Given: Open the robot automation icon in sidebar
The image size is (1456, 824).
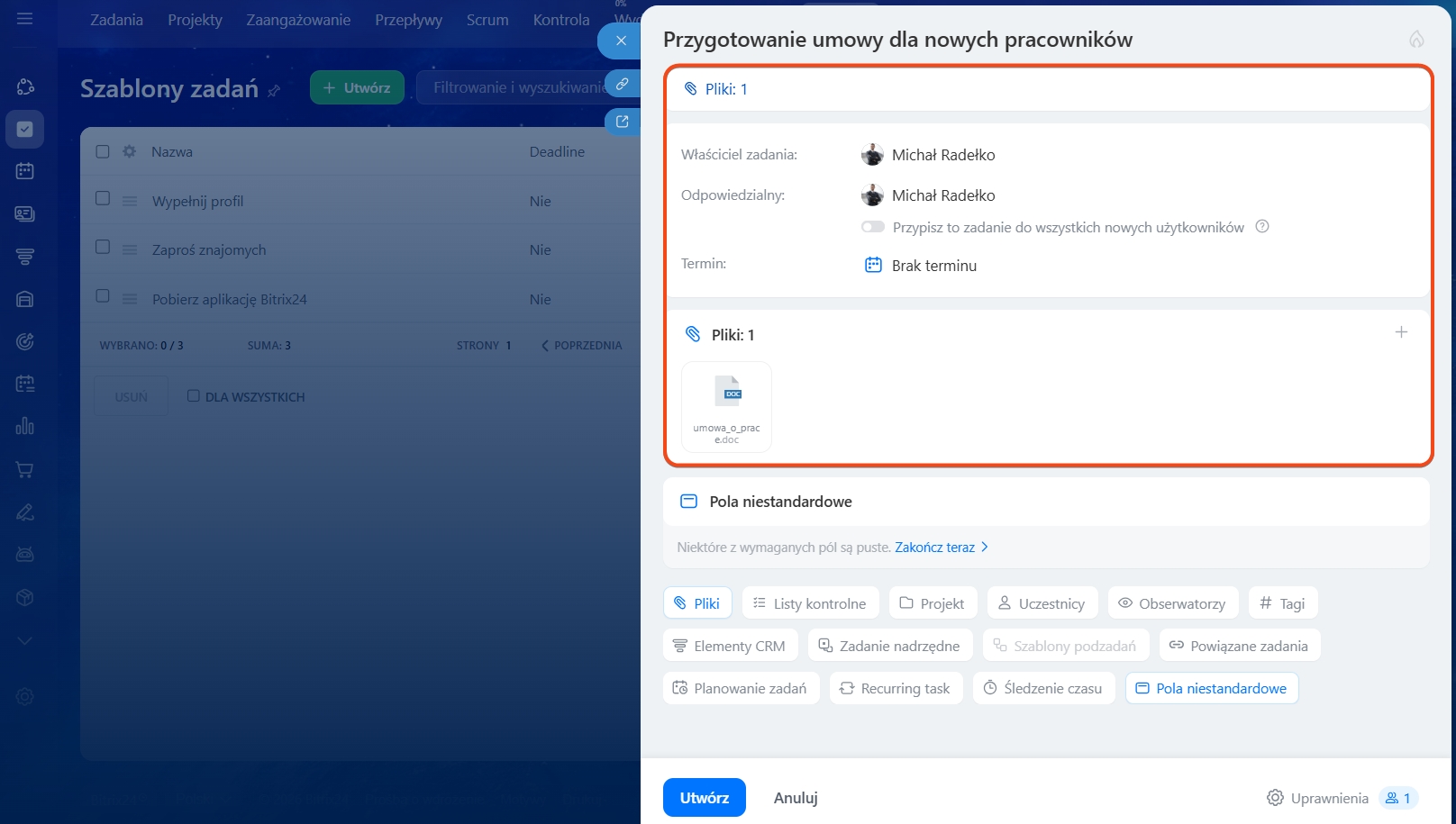Looking at the screenshot, I should 25,554.
